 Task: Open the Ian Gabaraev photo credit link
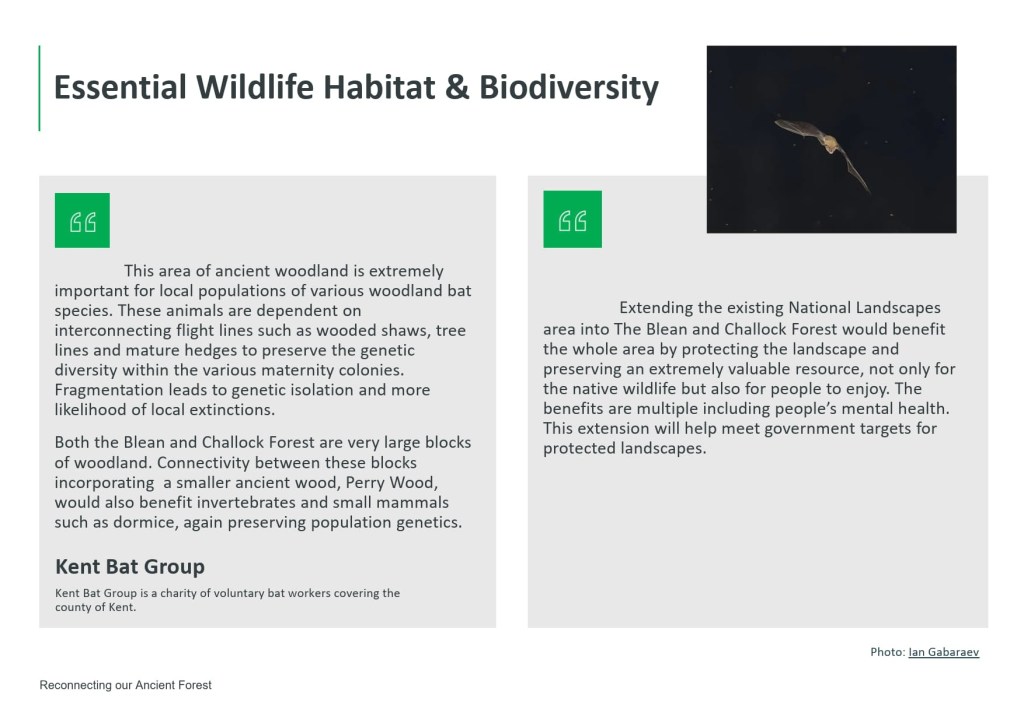coord(943,652)
